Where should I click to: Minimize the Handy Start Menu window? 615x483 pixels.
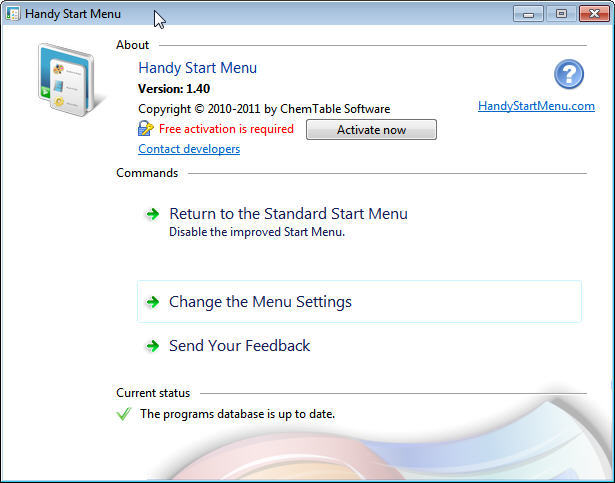(528, 14)
